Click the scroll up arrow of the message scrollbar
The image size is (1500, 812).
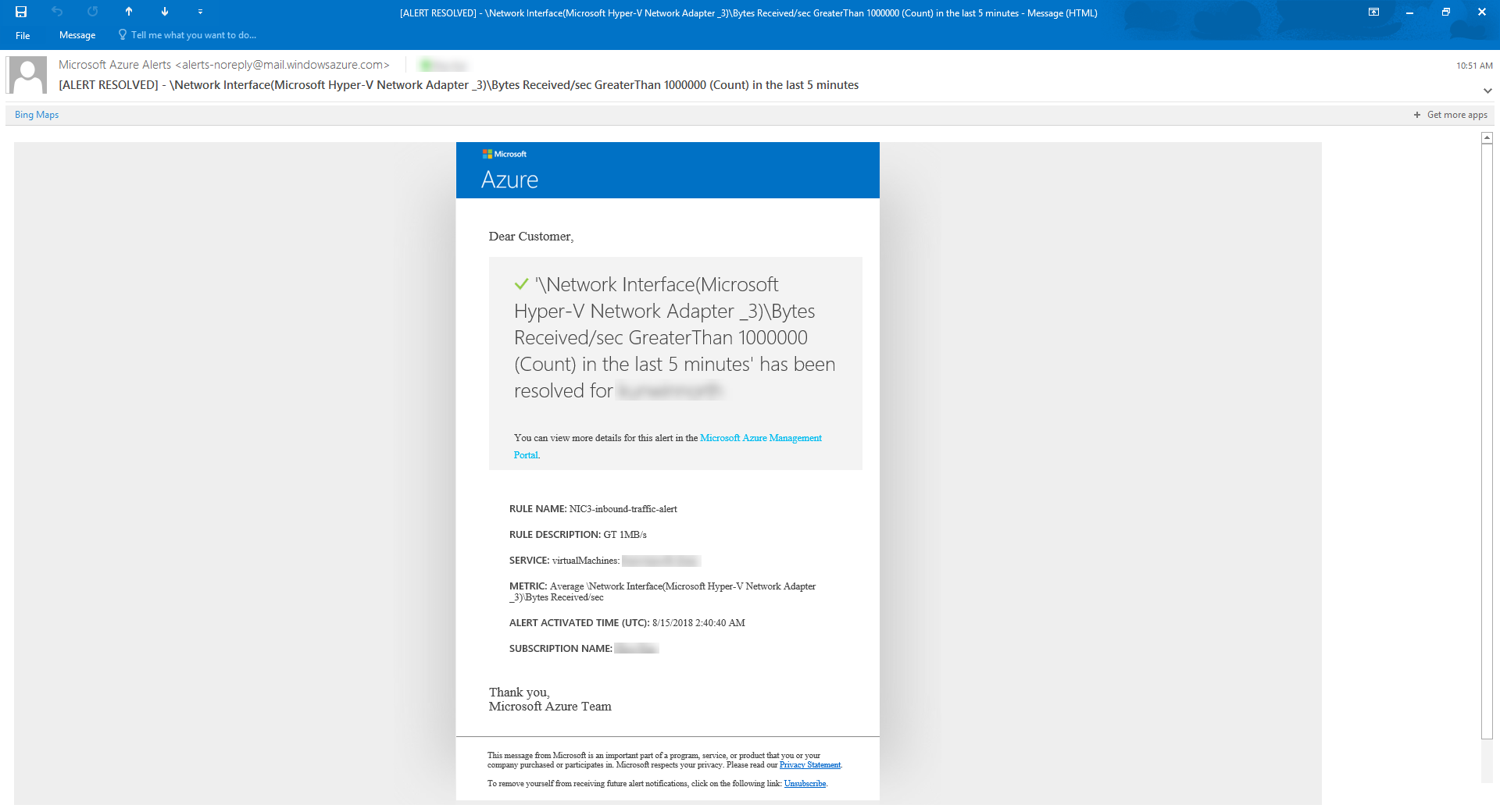click(x=1487, y=138)
